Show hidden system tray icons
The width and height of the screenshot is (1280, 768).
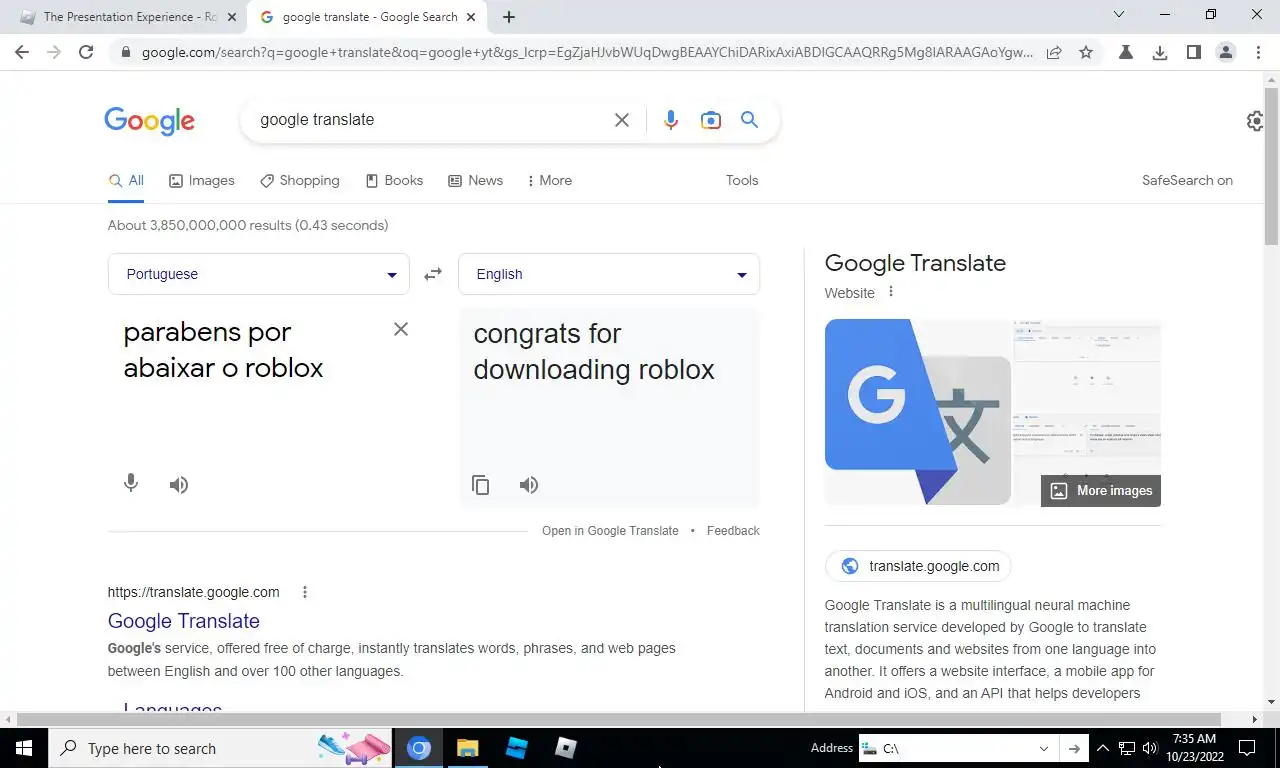tap(1102, 748)
